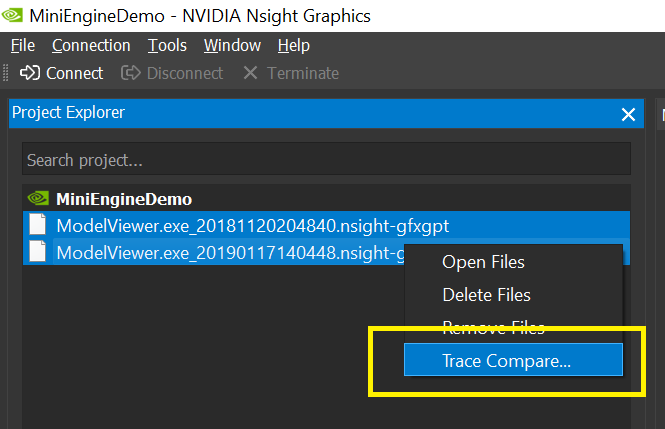
Task: Open the Connection menu
Action: point(91,45)
